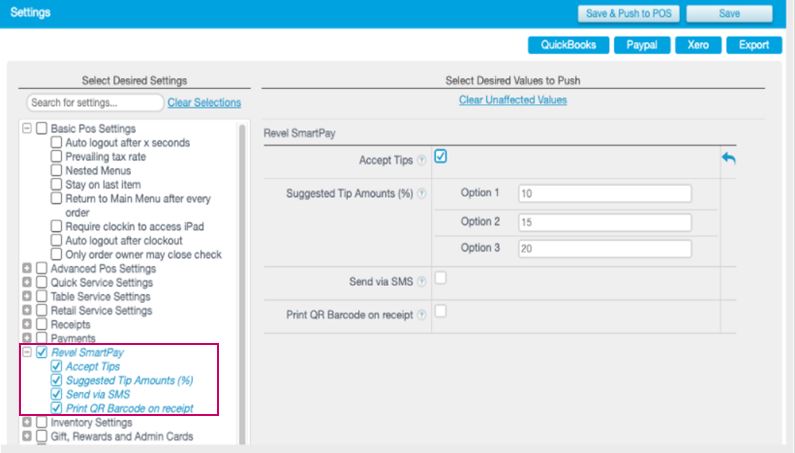Click the Option 2 tip amount field

(604, 222)
